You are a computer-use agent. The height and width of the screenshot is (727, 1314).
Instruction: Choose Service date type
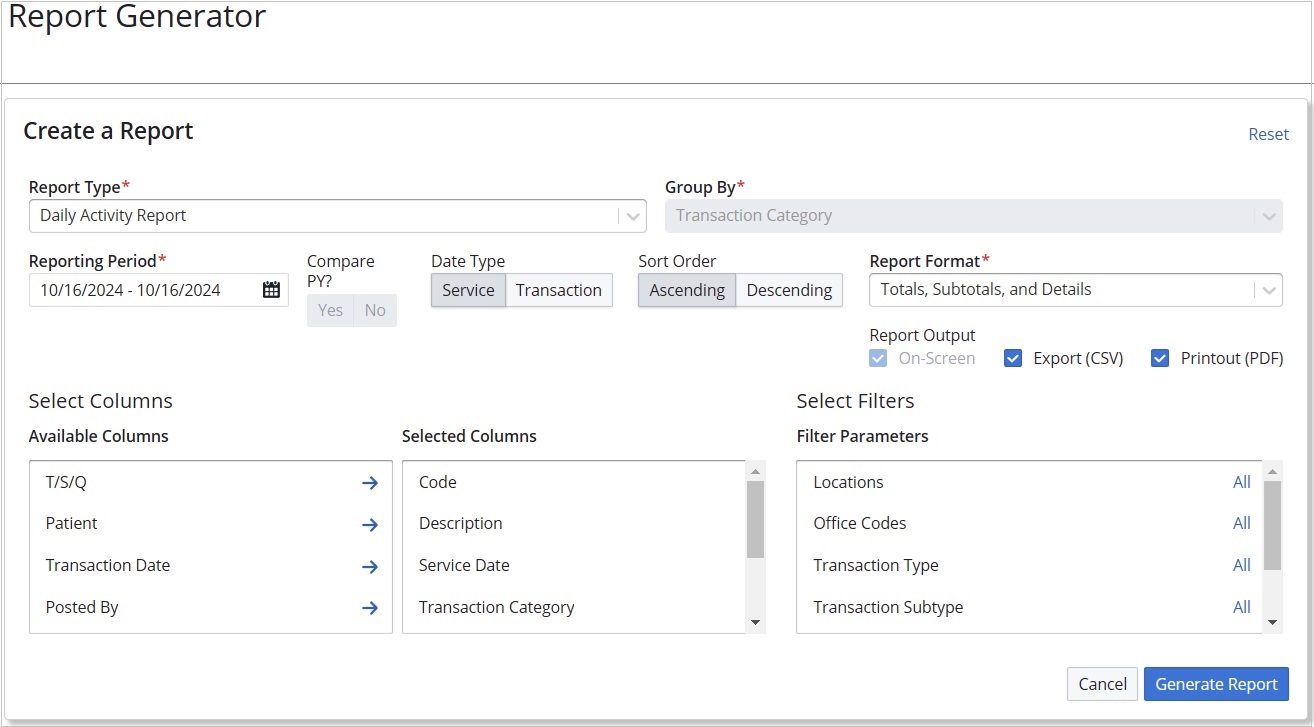tap(468, 290)
